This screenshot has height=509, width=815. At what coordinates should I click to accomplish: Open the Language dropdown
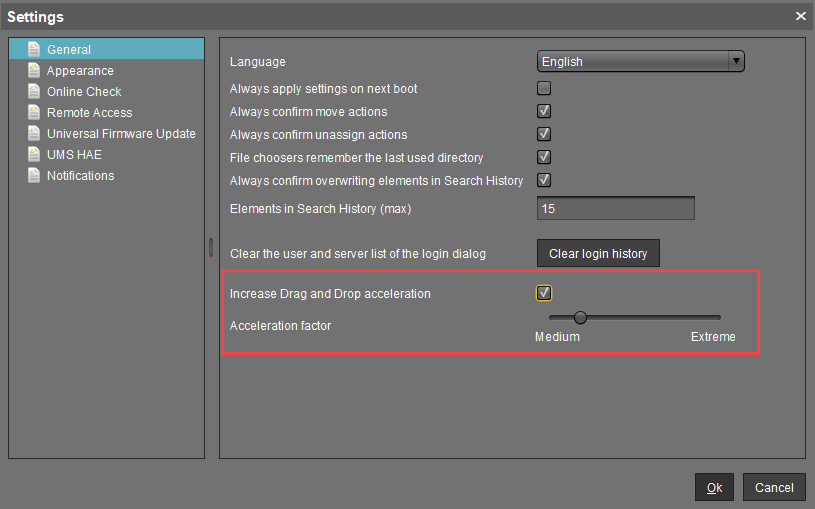point(640,61)
